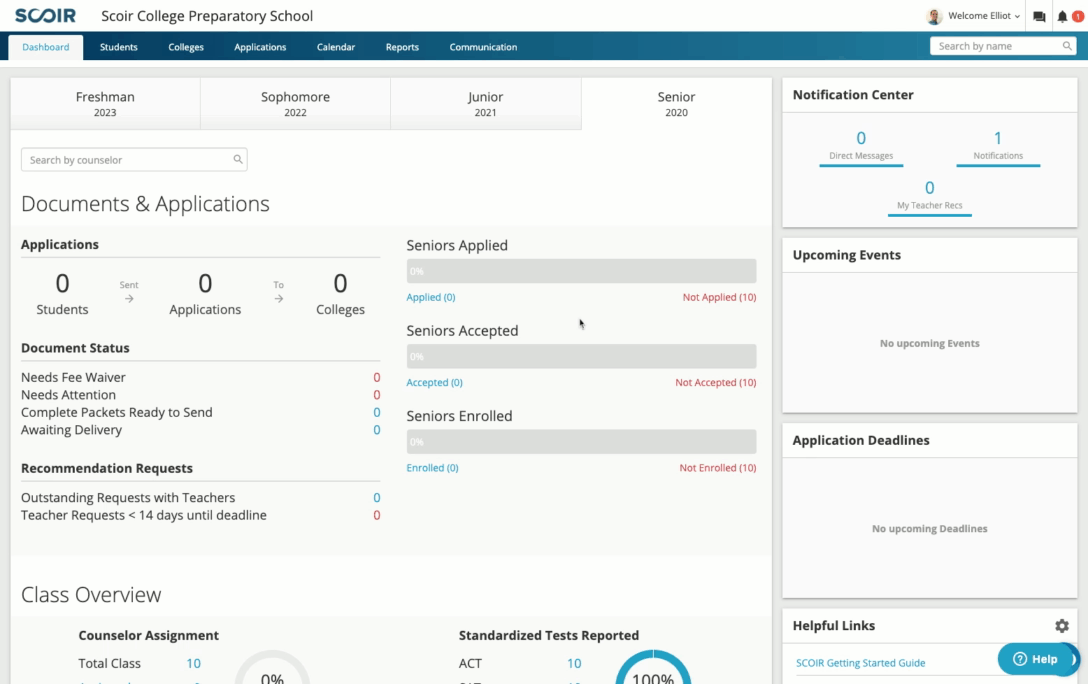The width and height of the screenshot is (1088, 684).
Task: Open the Welcome Elliot dropdown menu
Action: (984, 16)
